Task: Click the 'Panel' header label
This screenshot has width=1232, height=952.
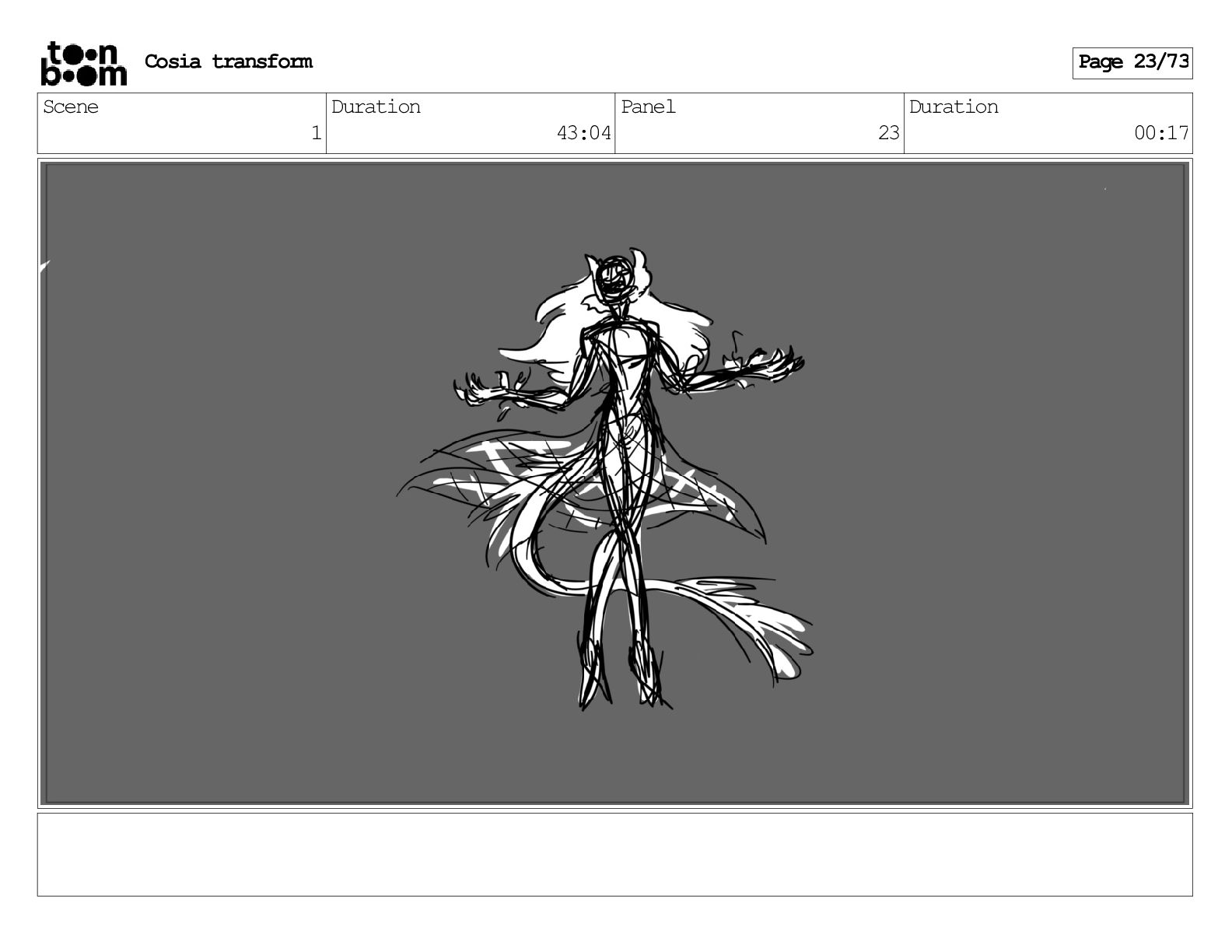Action: (648, 107)
